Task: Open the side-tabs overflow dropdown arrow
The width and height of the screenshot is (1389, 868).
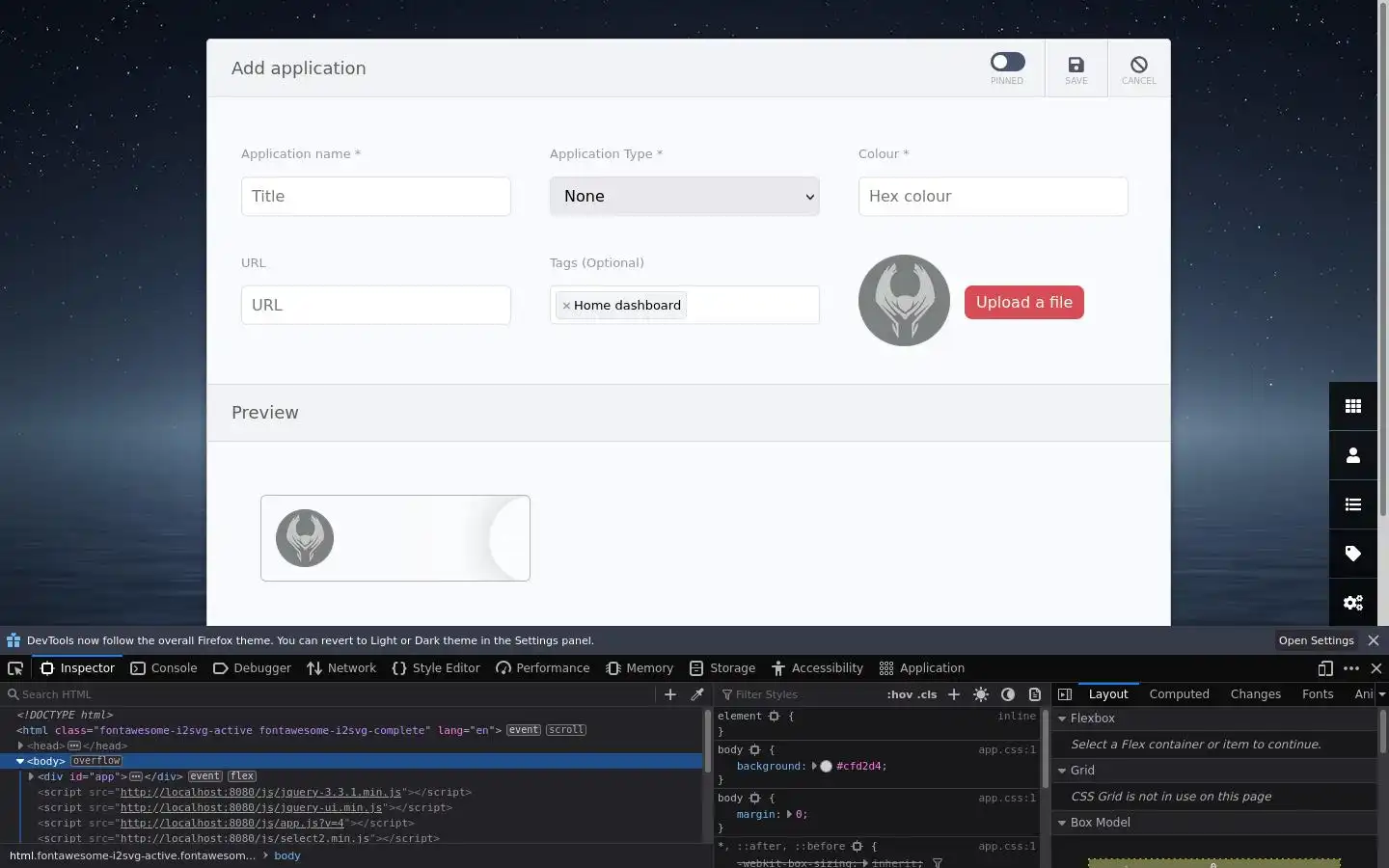Action: click(1381, 694)
